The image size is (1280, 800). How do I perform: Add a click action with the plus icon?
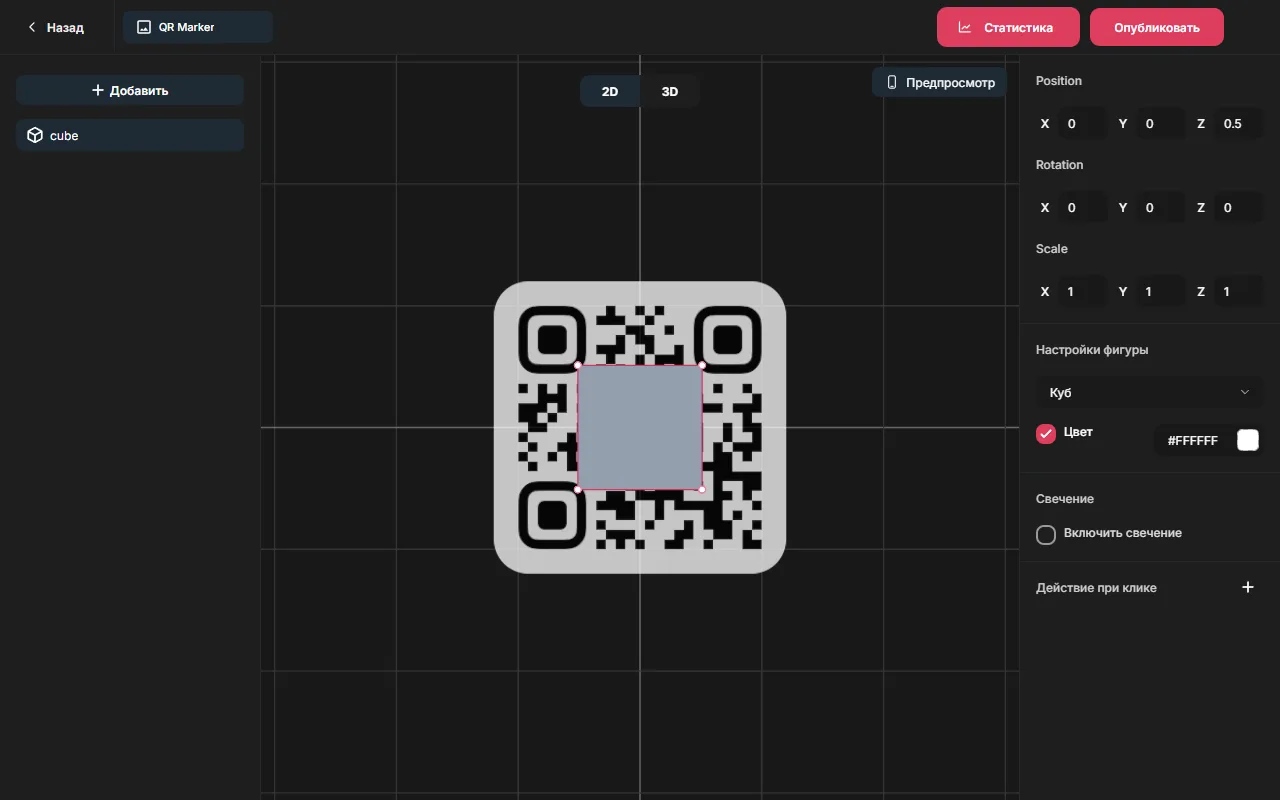coord(1248,587)
